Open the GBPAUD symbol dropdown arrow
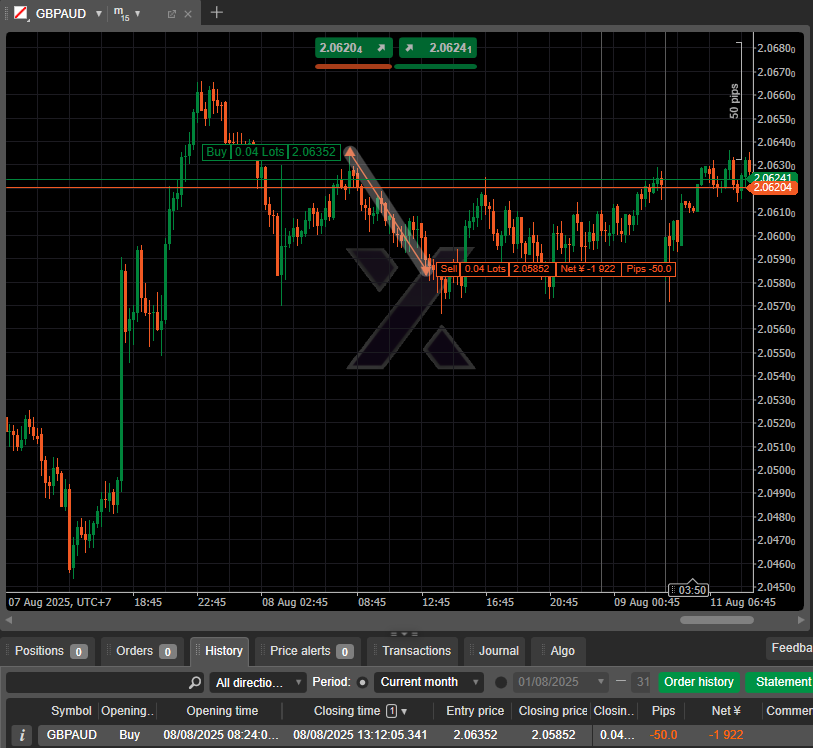Image resolution: width=813 pixels, height=748 pixels. tap(99, 14)
